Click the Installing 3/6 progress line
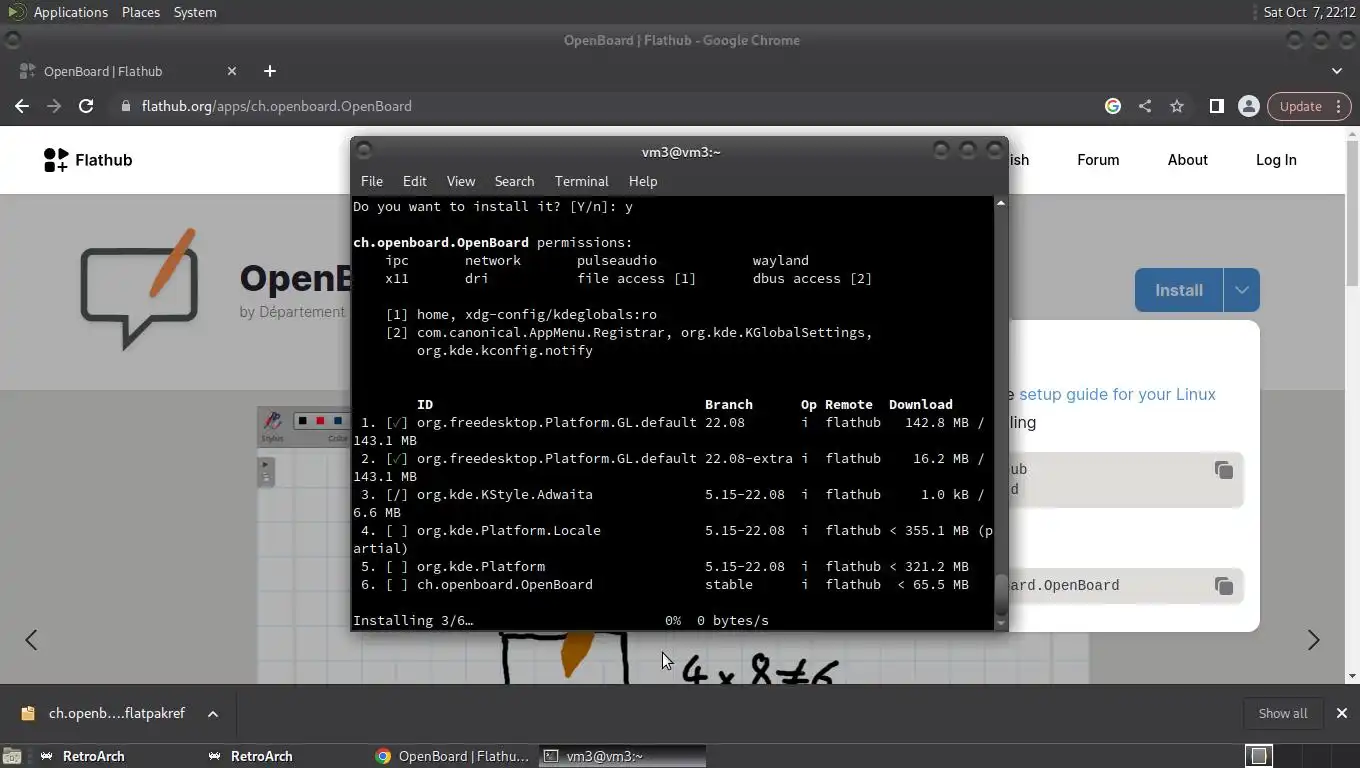The height and width of the screenshot is (768, 1360). tap(561, 620)
